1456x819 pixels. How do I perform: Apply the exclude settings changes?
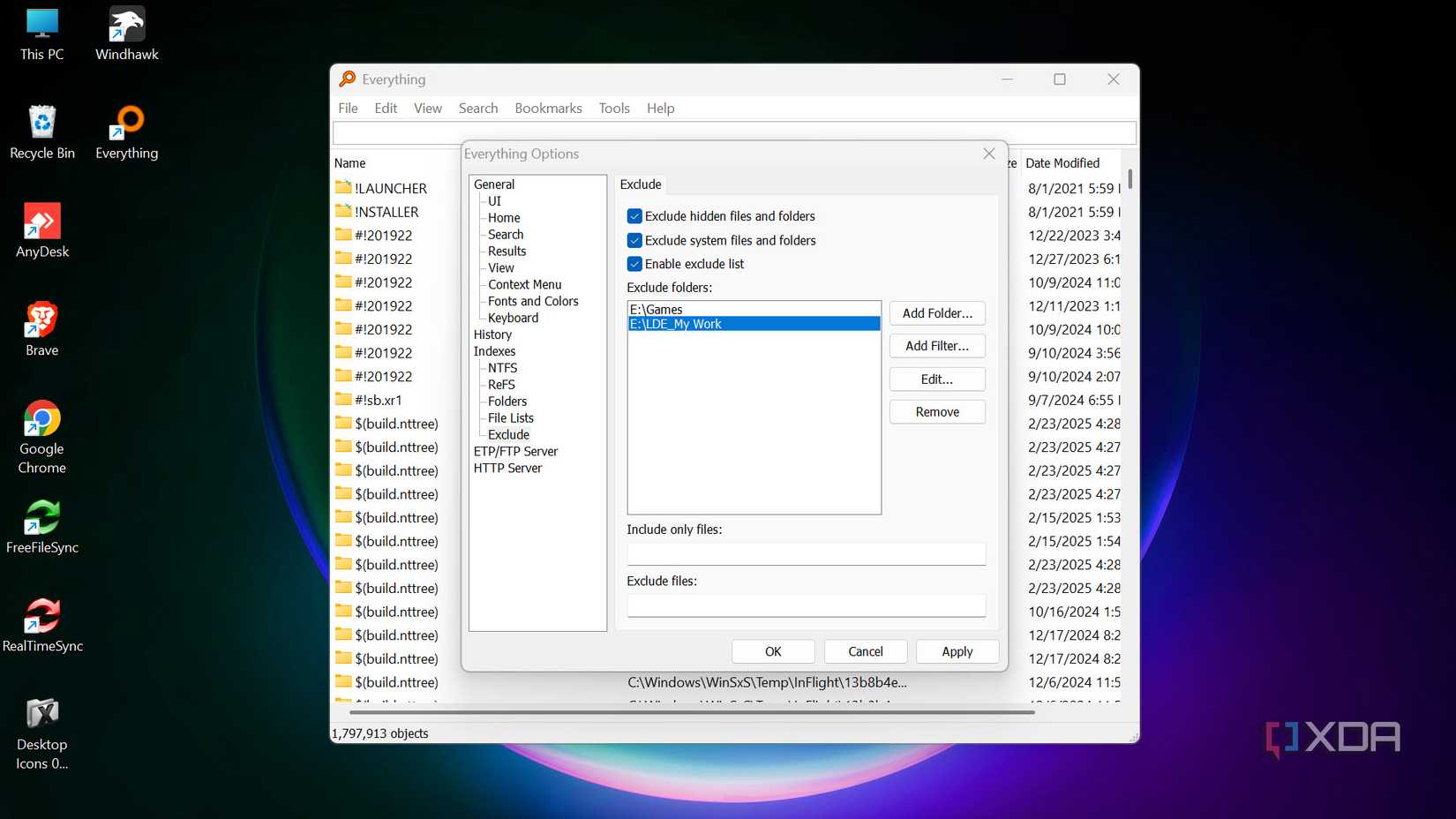957,650
